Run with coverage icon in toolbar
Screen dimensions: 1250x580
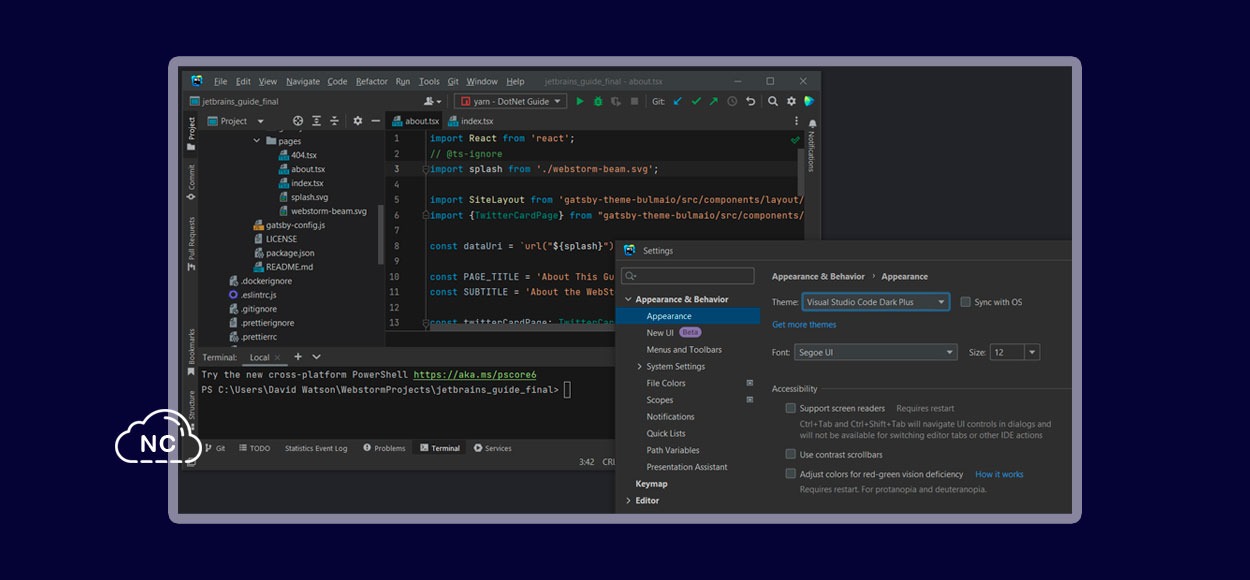pyautogui.click(x=616, y=101)
